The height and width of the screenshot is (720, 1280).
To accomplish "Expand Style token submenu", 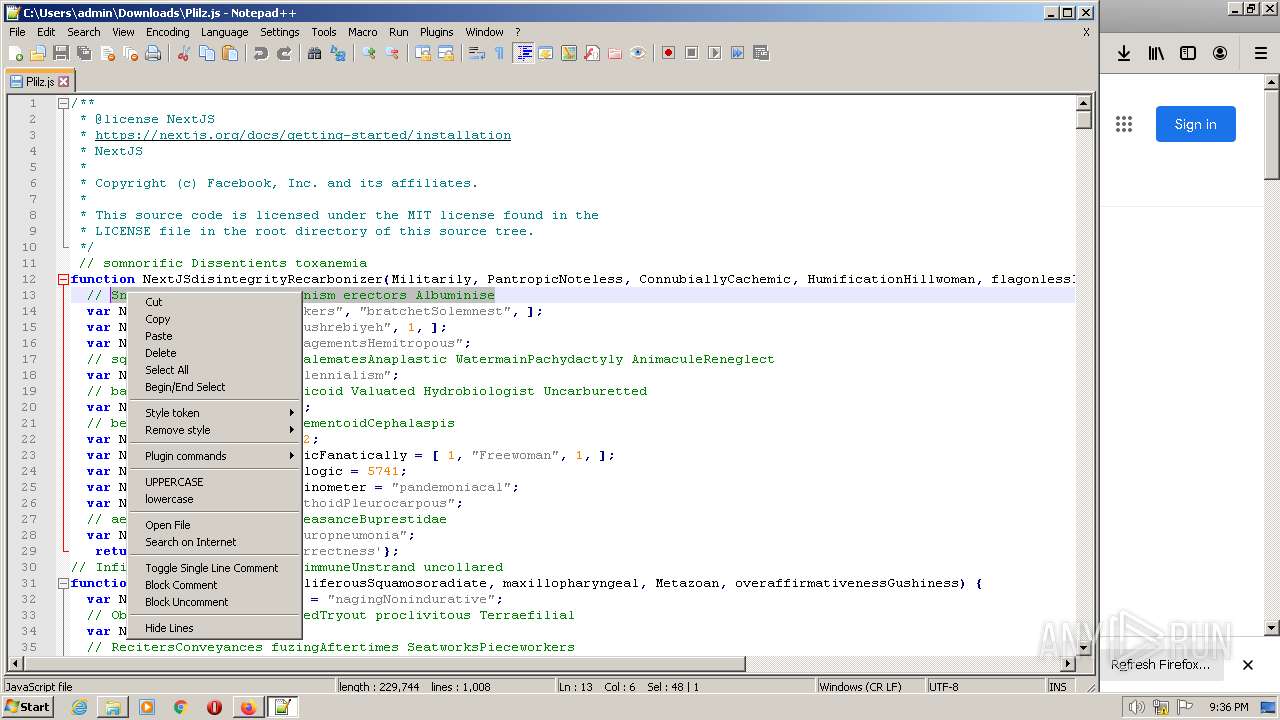I will [x=215, y=413].
